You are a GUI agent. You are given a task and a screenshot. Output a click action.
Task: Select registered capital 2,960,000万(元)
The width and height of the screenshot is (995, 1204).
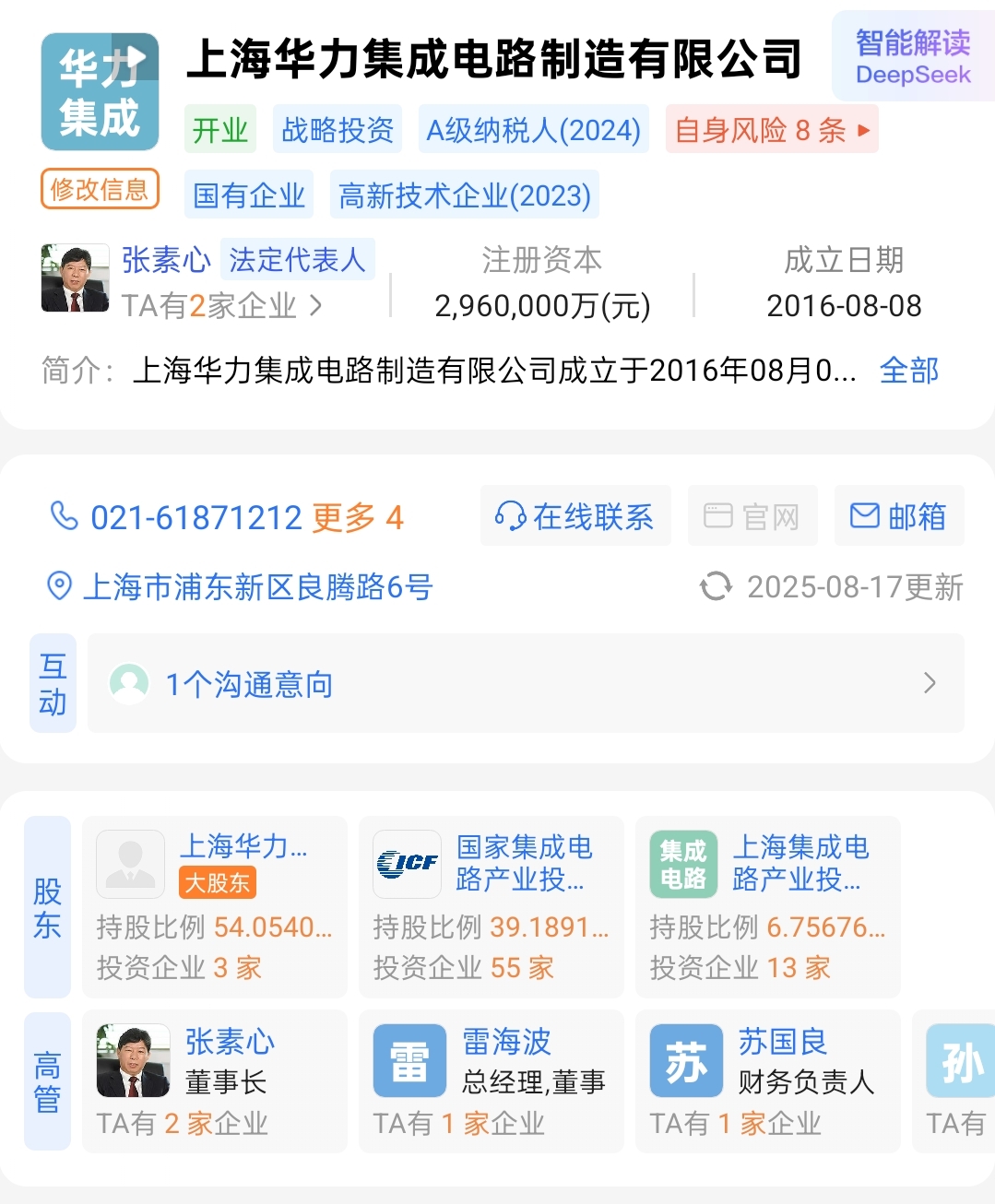[x=542, y=305]
